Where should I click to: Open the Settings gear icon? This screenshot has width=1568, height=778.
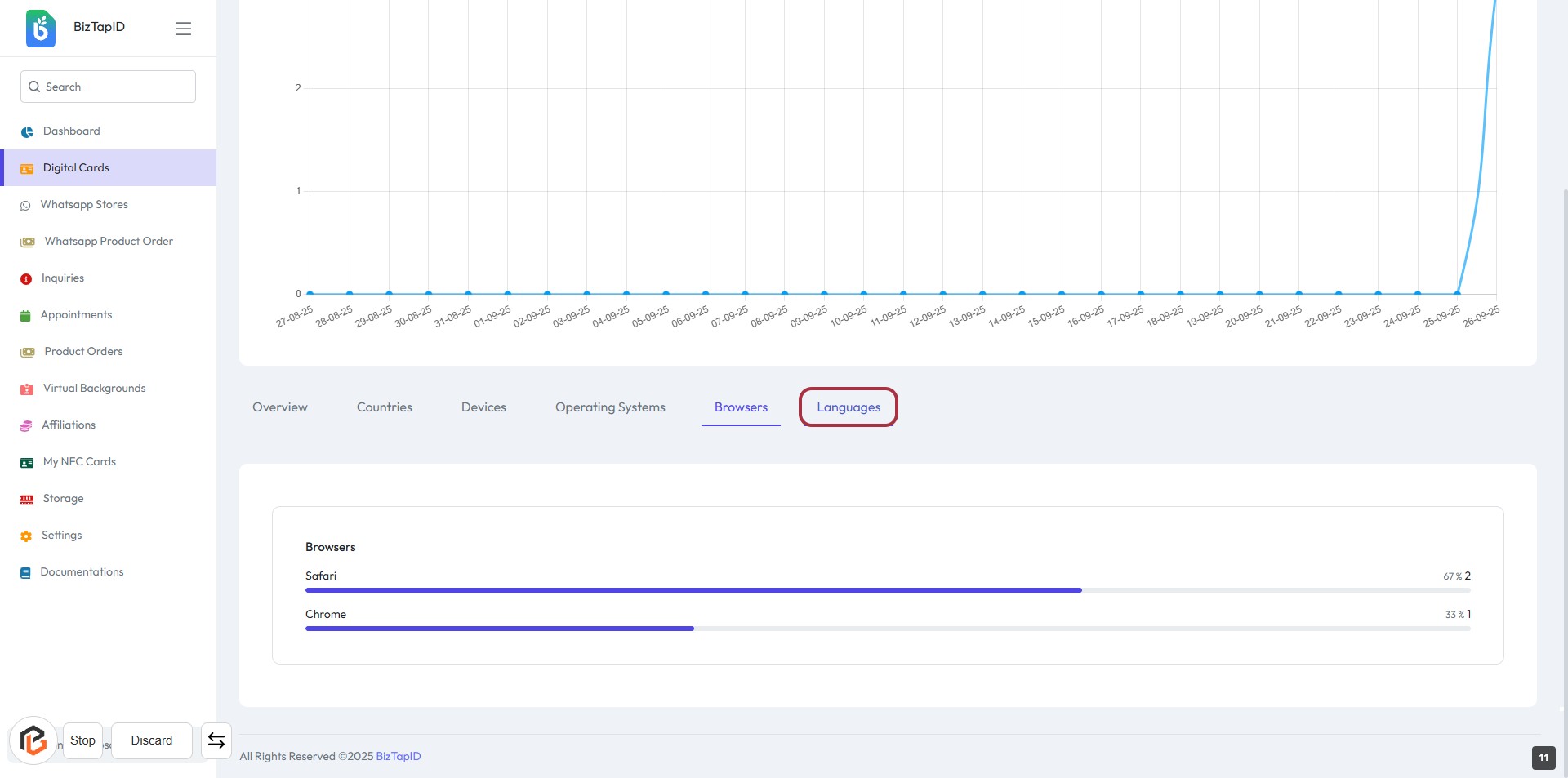[26, 536]
